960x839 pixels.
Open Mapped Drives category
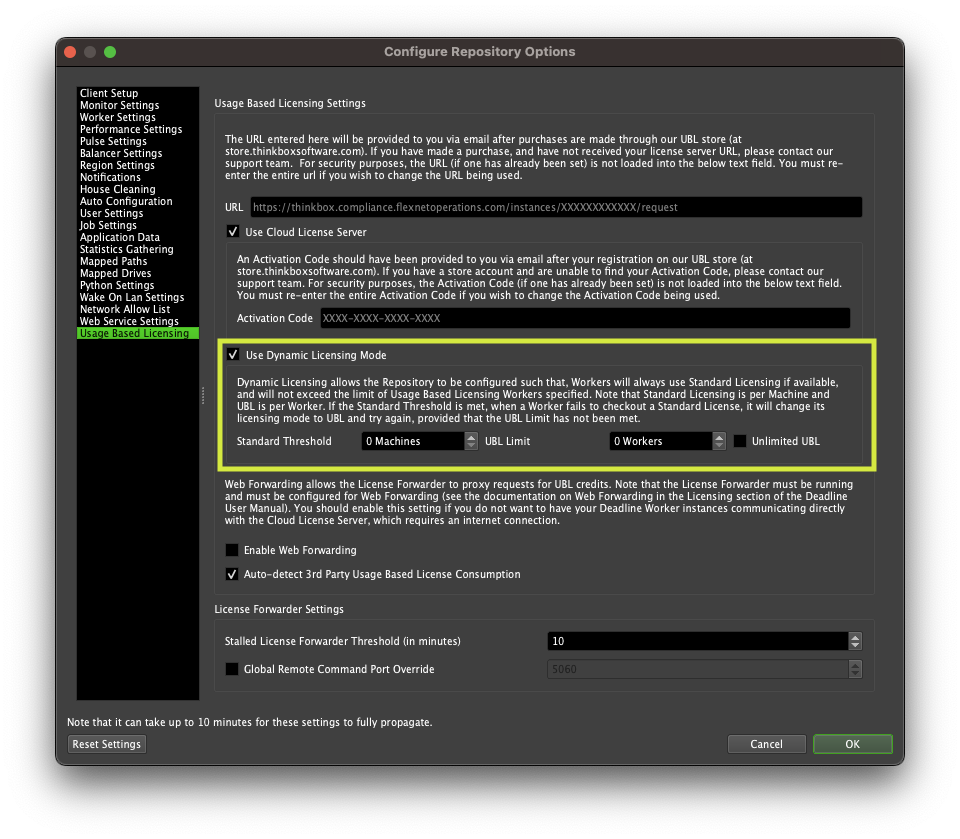click(x=115, y=273)
